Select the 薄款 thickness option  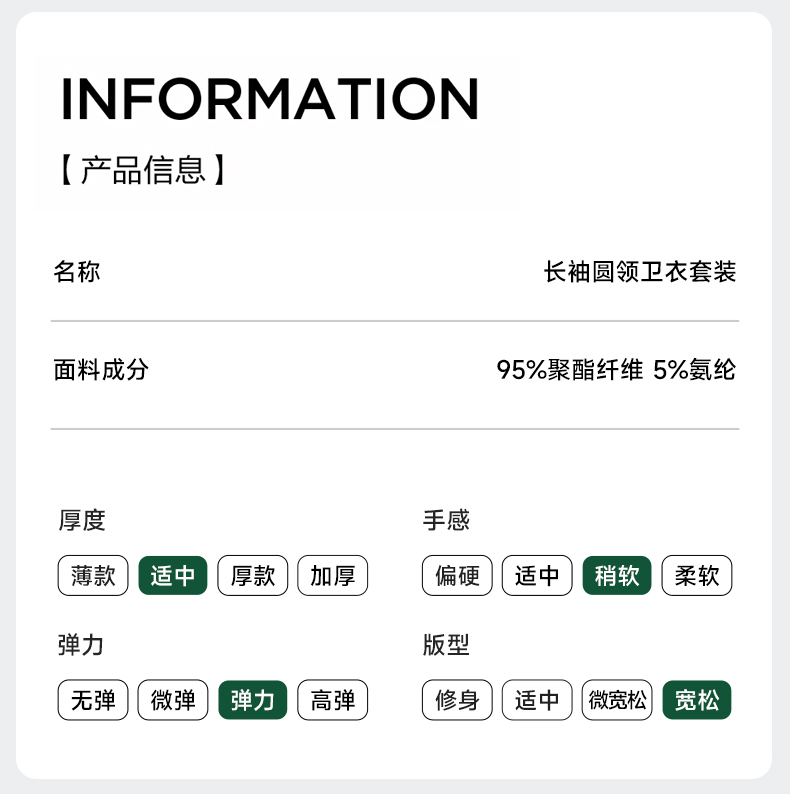point(93,576)
